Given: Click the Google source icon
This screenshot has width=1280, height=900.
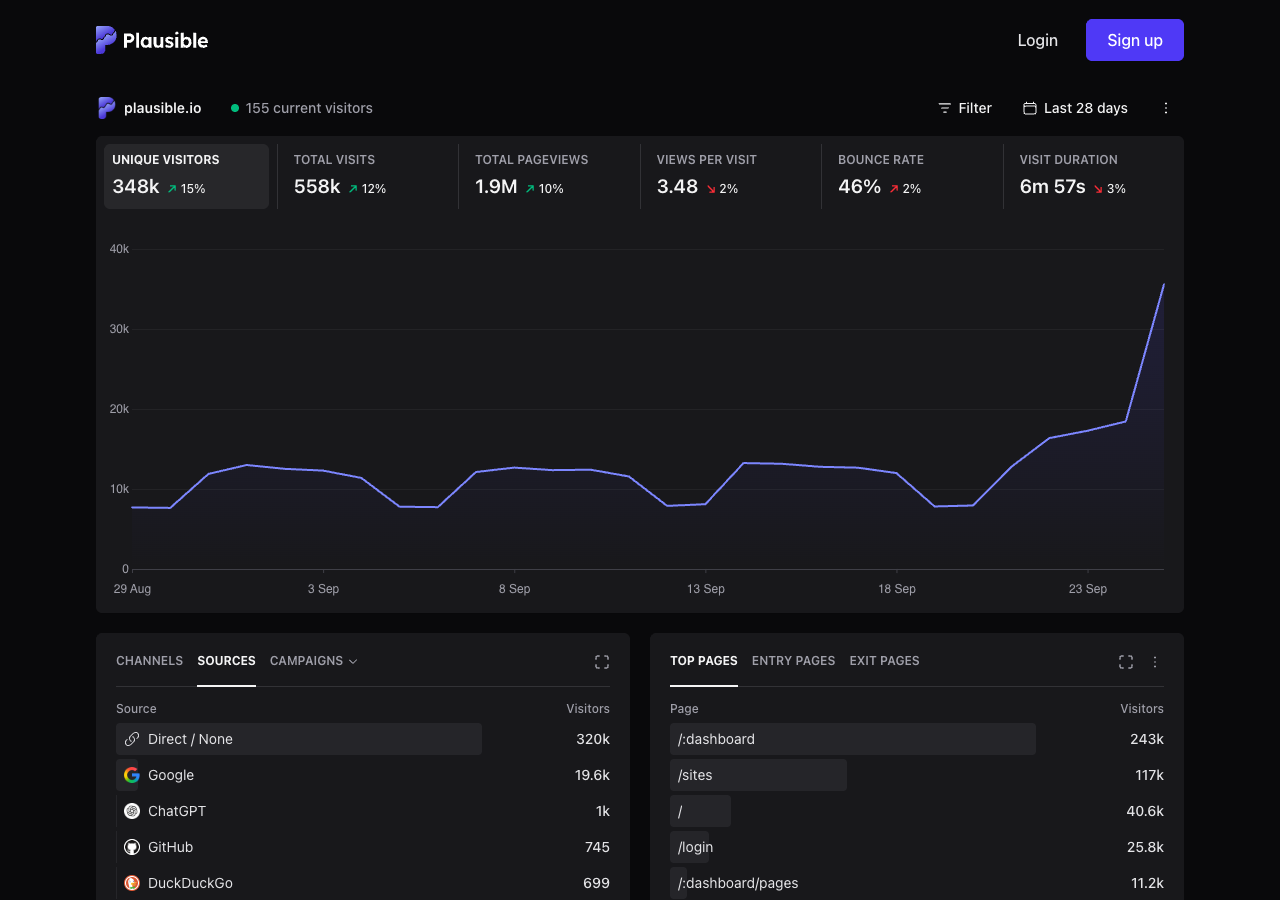Looking at the screenshot, I should (x=132, y=775).
